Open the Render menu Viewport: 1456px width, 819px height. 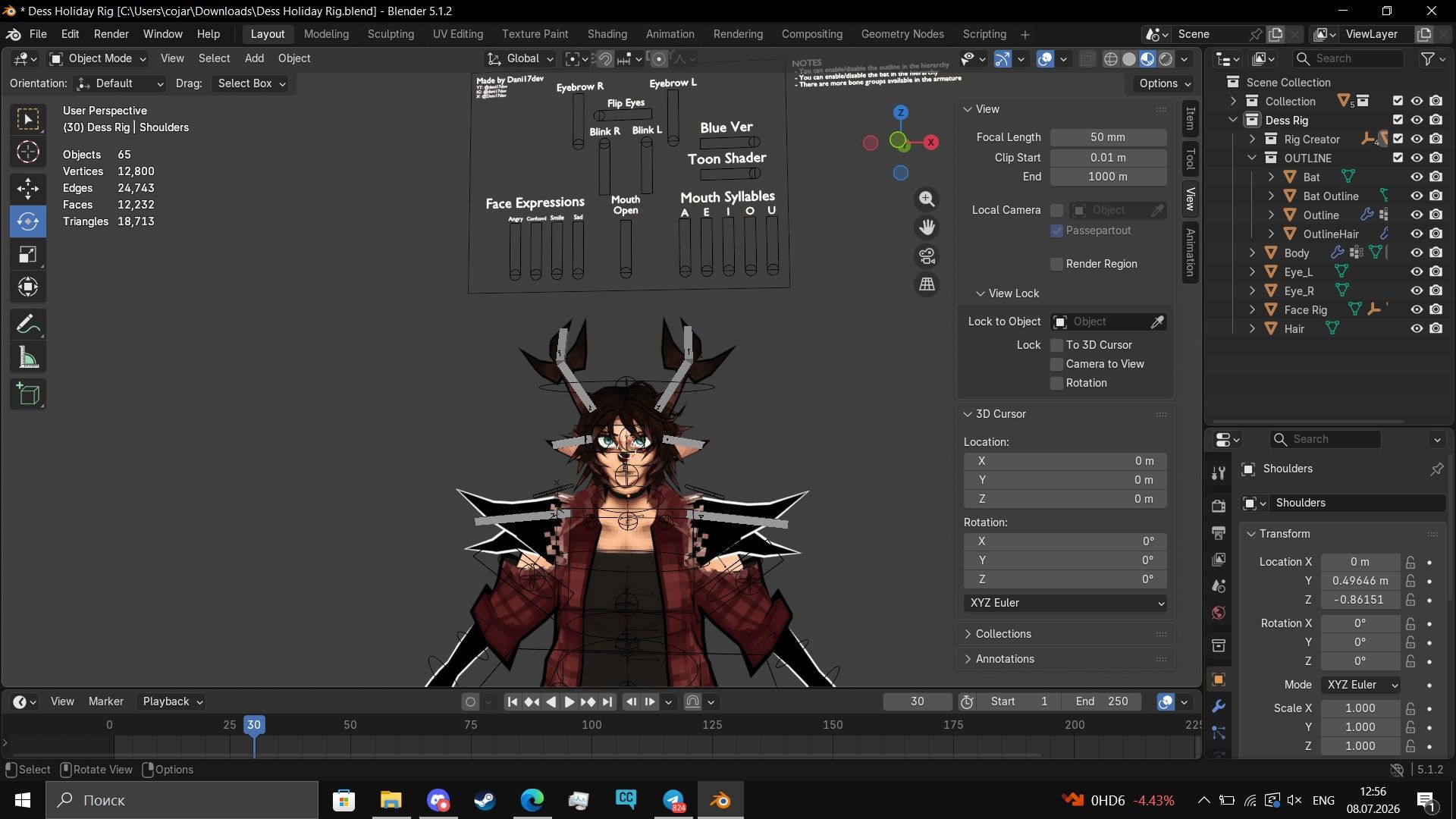[111, 34]
